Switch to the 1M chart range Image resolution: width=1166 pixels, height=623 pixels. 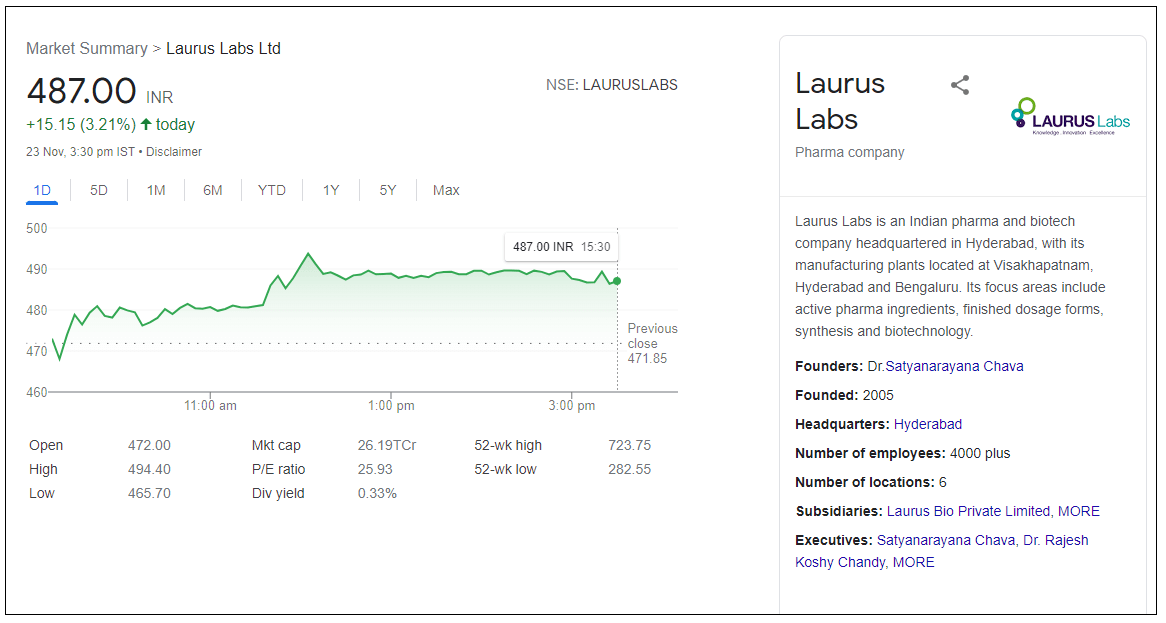[156, 190]
